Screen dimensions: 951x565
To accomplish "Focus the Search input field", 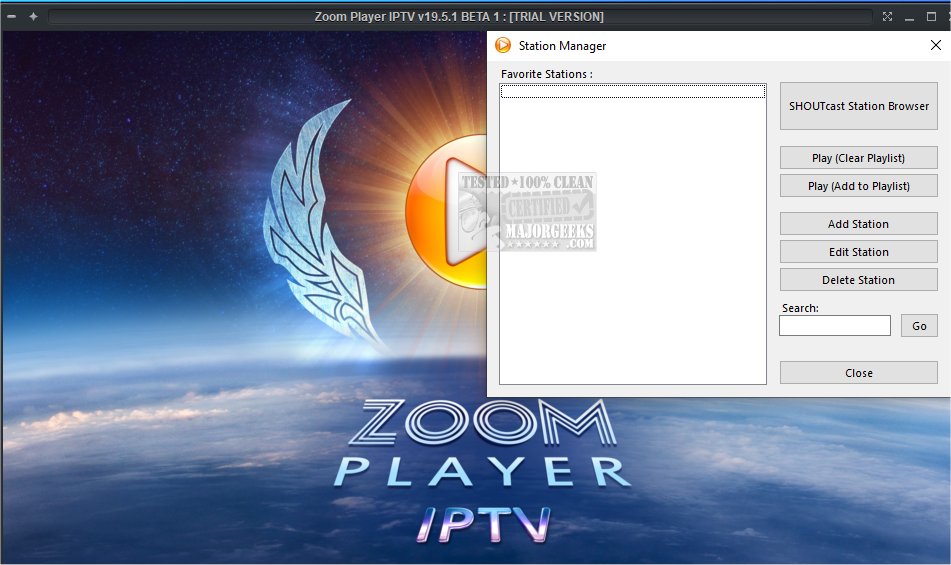I will tap(835, 326).
